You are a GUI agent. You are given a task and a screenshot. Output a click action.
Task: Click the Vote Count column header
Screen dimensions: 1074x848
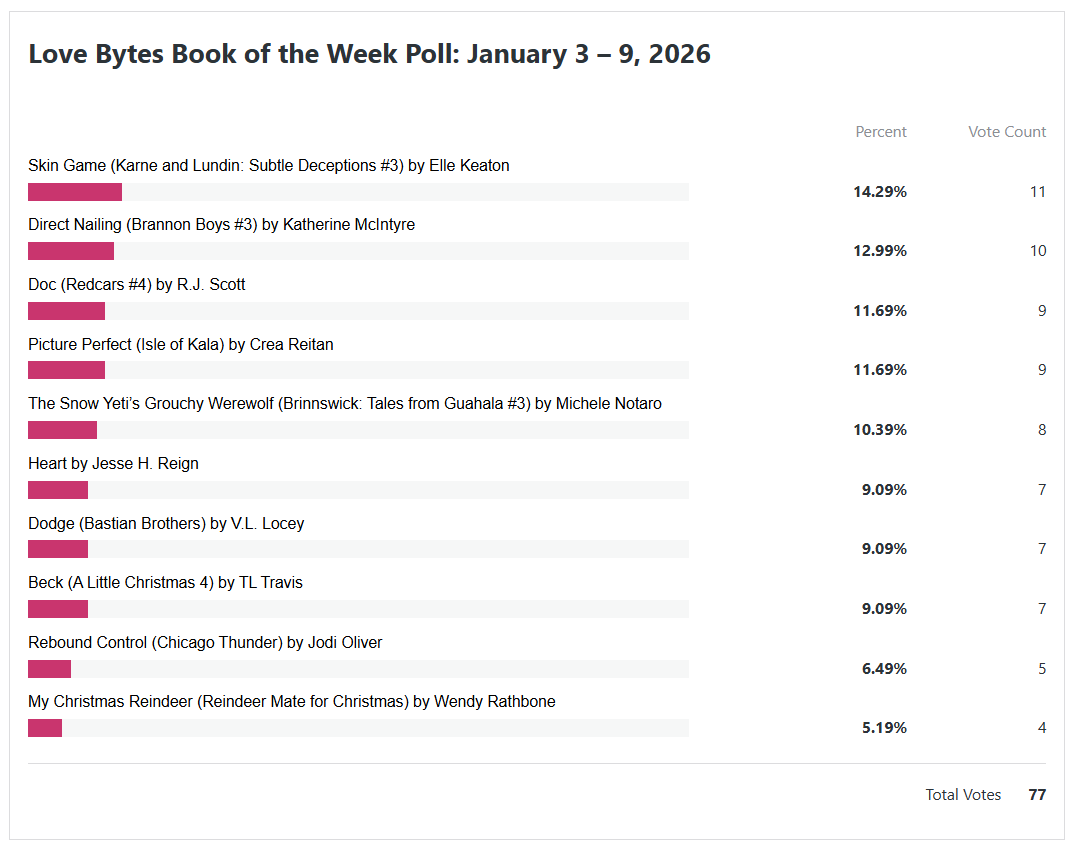[x=1006, y=132]
